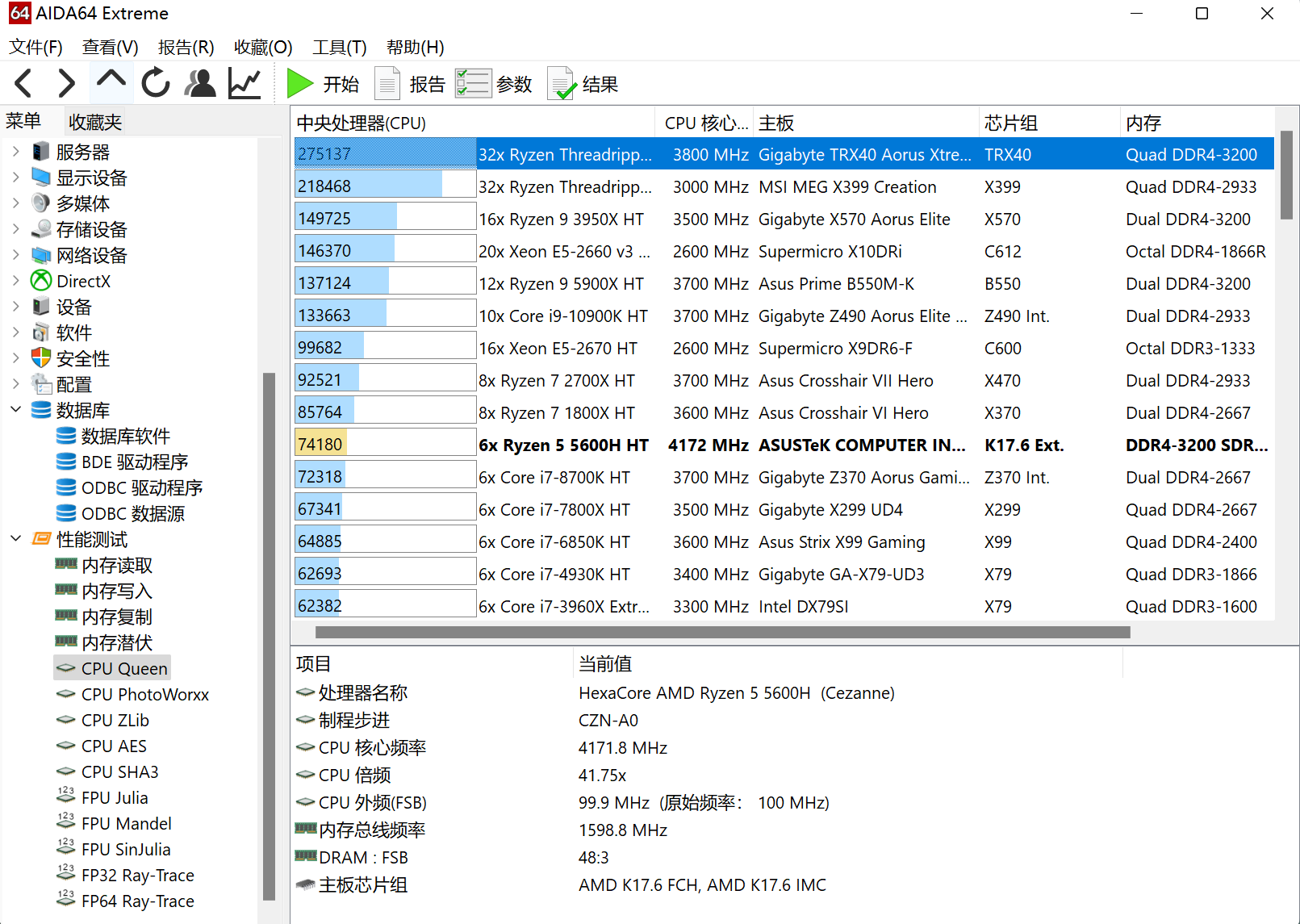Click the 服务器 server icon

pyautogui.click(x=41, y=152)
